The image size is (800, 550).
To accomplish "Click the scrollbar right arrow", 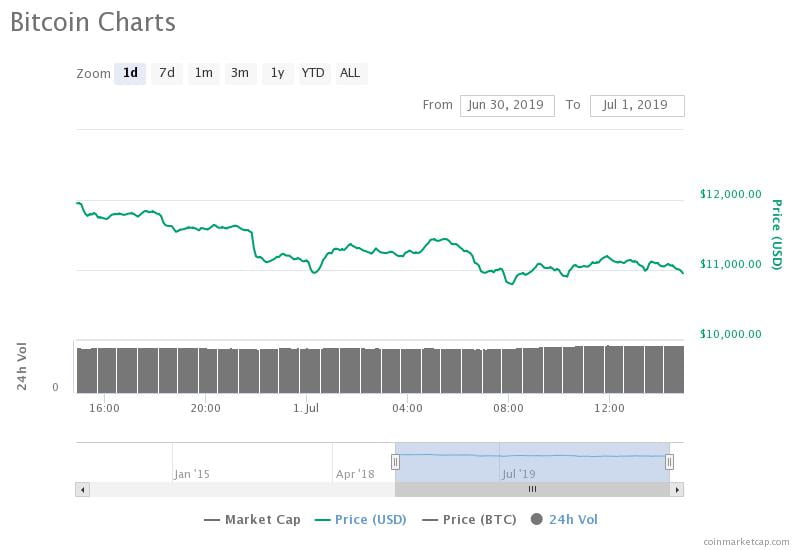I will point(677,489).
